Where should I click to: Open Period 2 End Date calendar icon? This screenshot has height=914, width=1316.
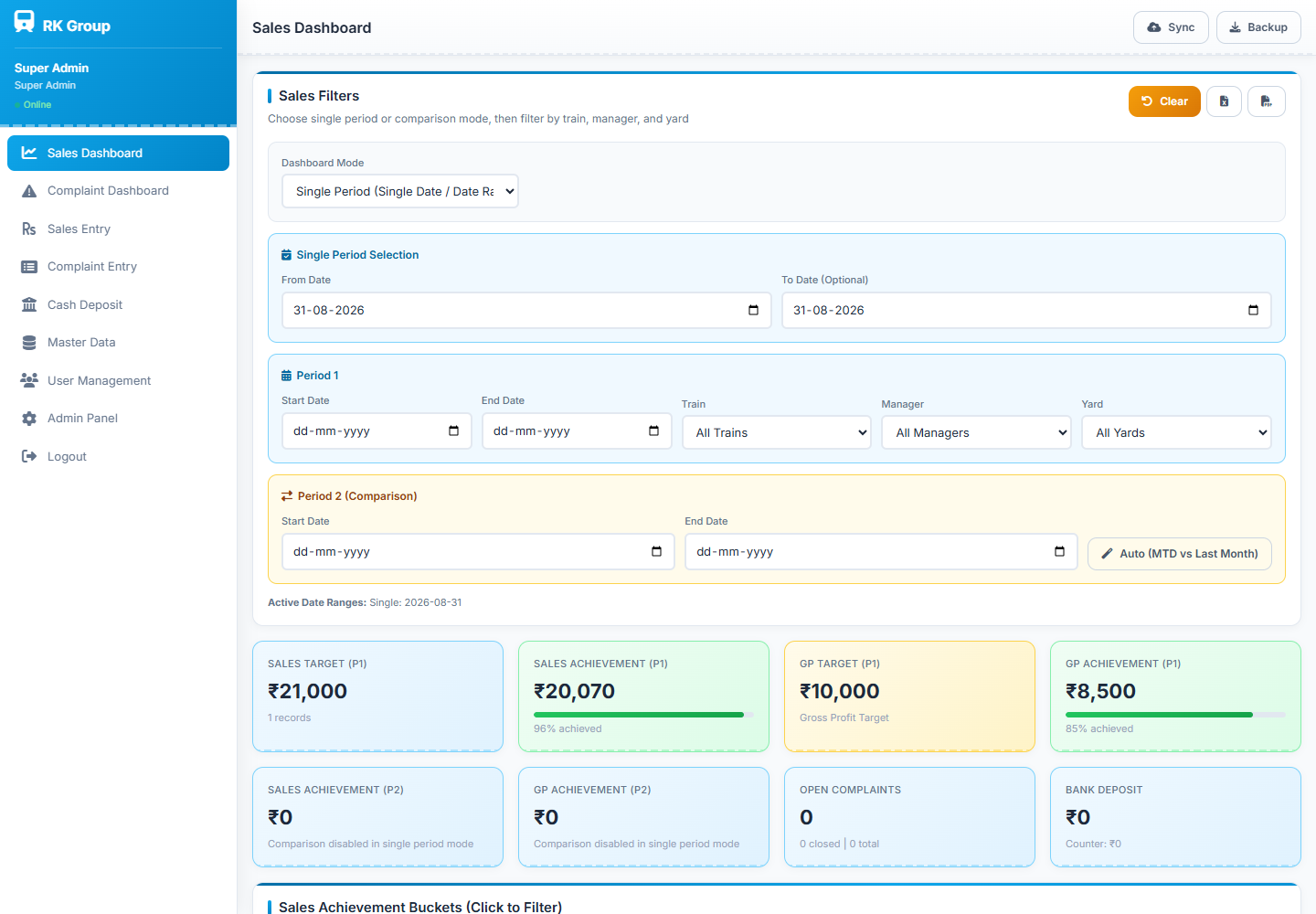1059,551
